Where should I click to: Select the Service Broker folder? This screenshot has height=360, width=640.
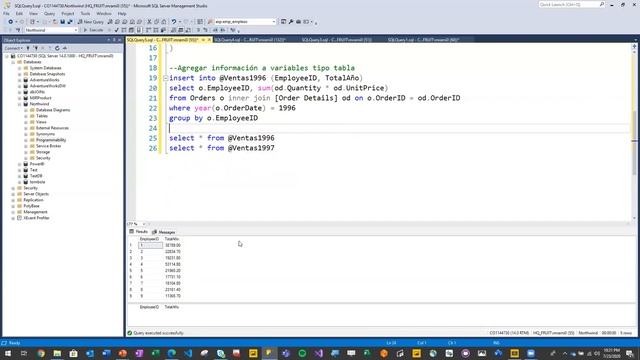[49, 146]
